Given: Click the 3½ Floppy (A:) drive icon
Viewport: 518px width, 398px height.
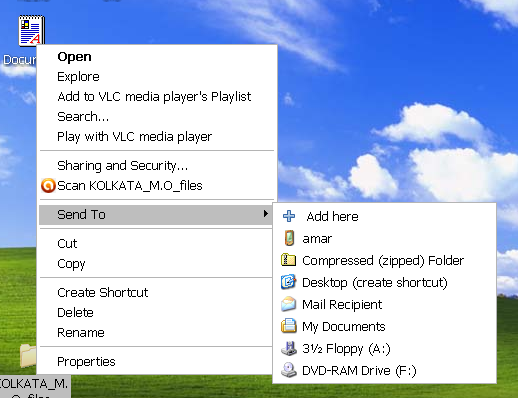Looking at the screenshot, I should click(x=289, y=348).
